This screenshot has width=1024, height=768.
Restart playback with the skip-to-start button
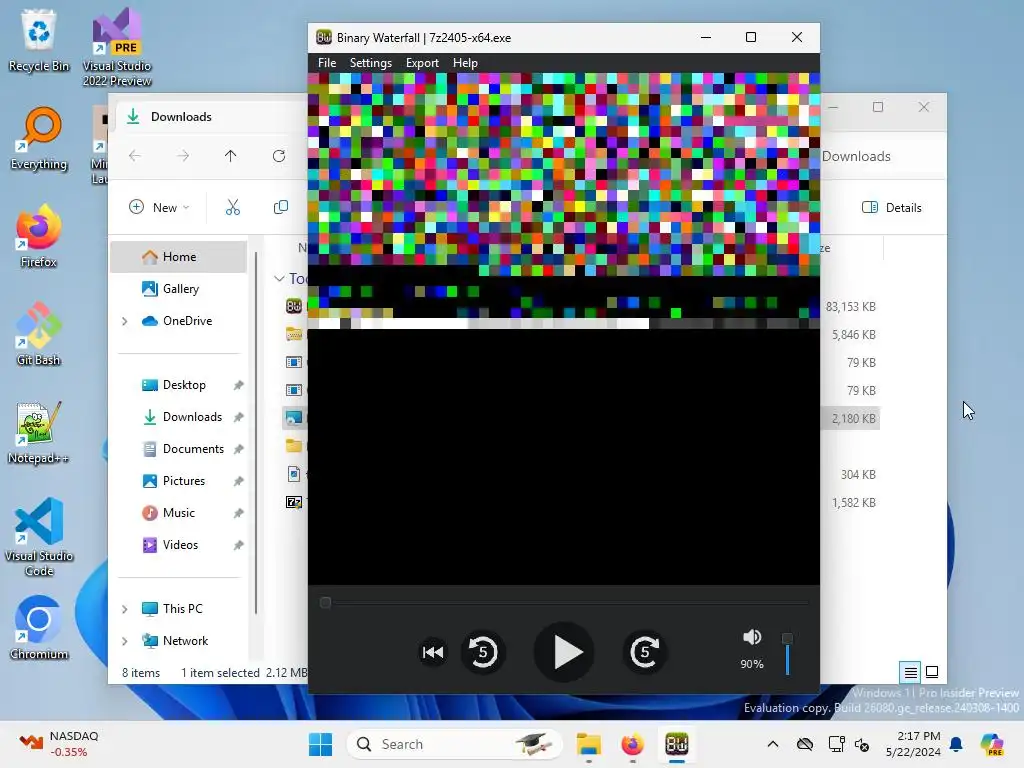click(433, 652)
